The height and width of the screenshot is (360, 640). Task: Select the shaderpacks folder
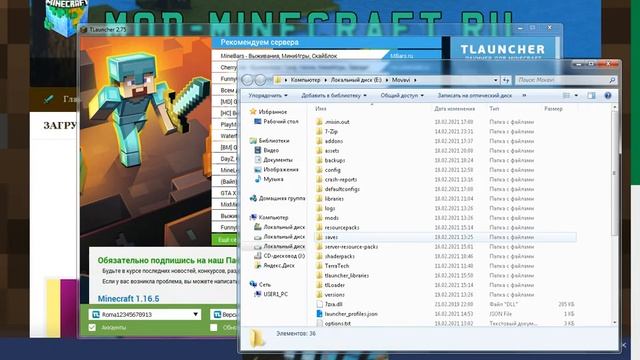point(340,256)
